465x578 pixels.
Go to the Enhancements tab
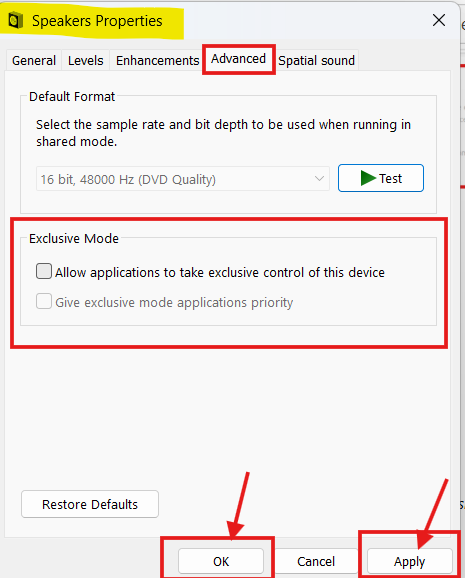[157, 60]
